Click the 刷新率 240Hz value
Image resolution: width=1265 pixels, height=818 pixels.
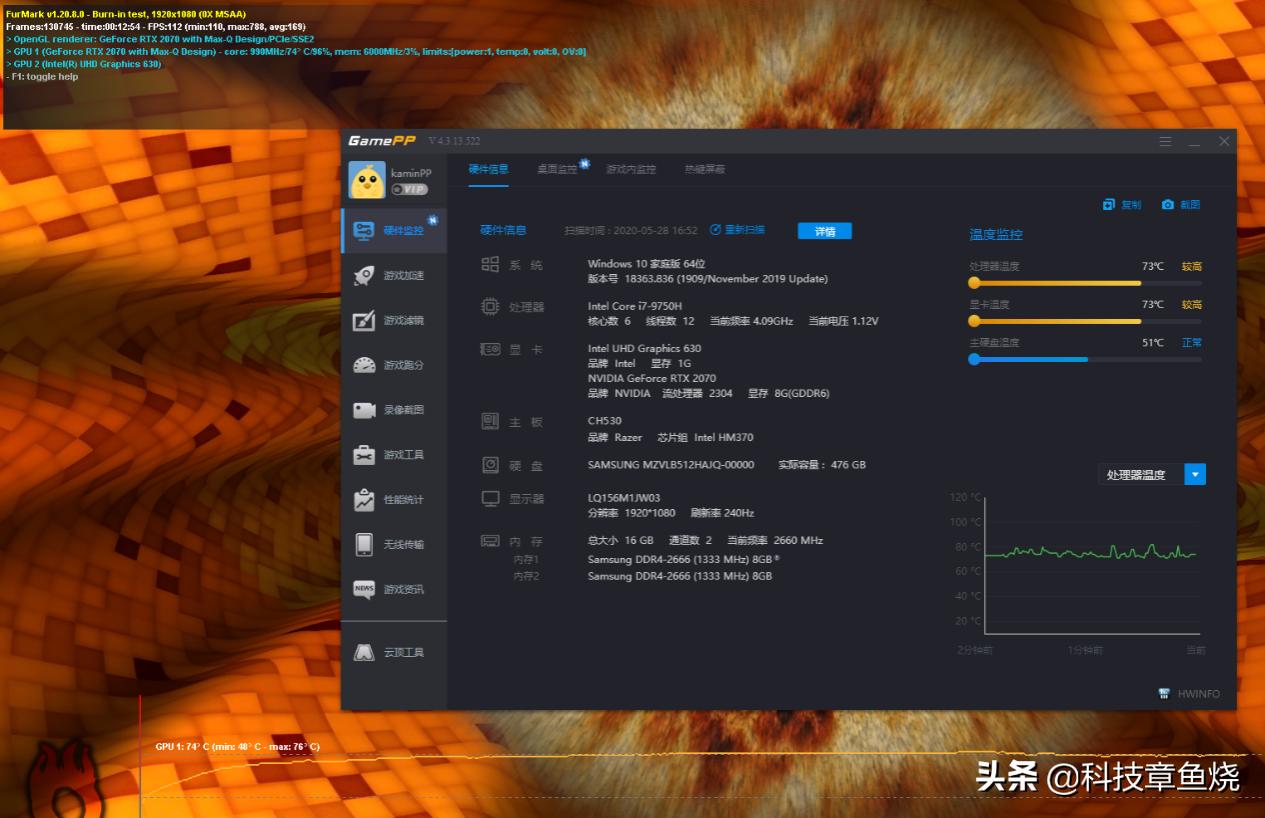click(x=722, y=512)
